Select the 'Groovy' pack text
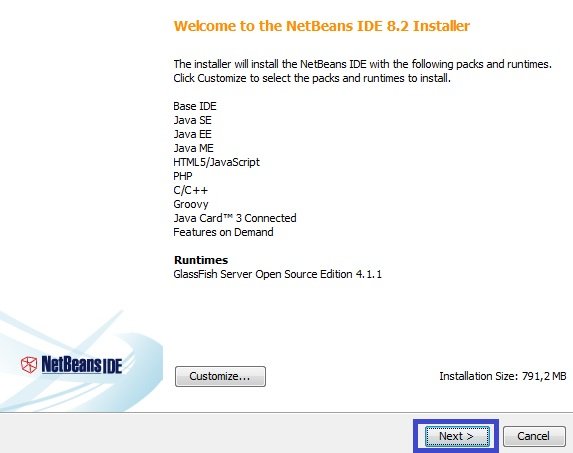 tap(191, 204)
